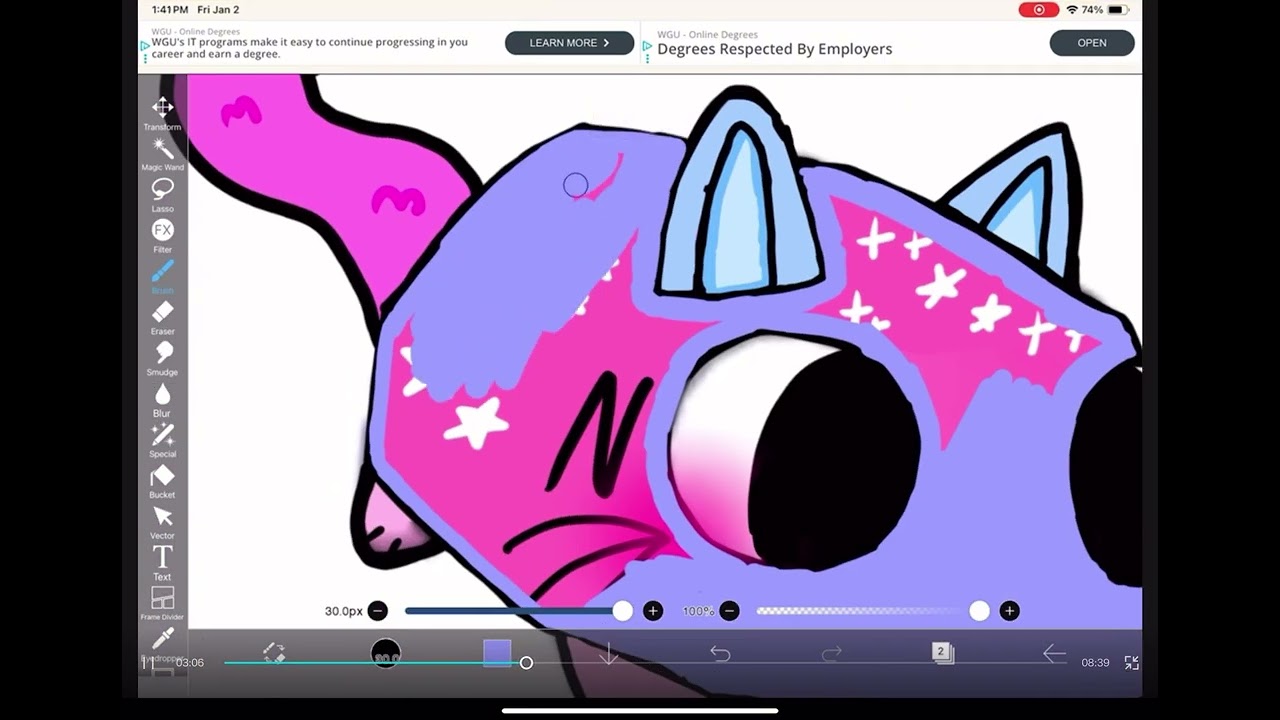Increase brush size with plus button
Screen dimensions: 1280x720
tap(653, 611)
